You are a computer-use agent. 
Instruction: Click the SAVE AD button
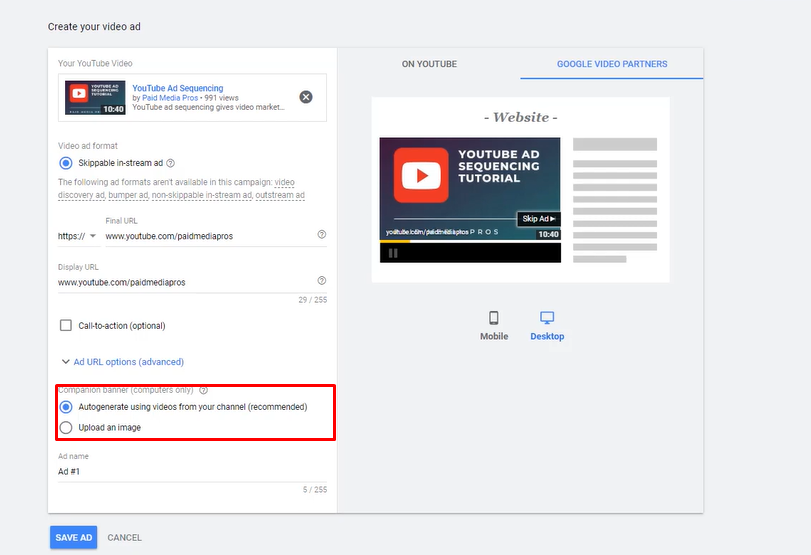point(73,537)
